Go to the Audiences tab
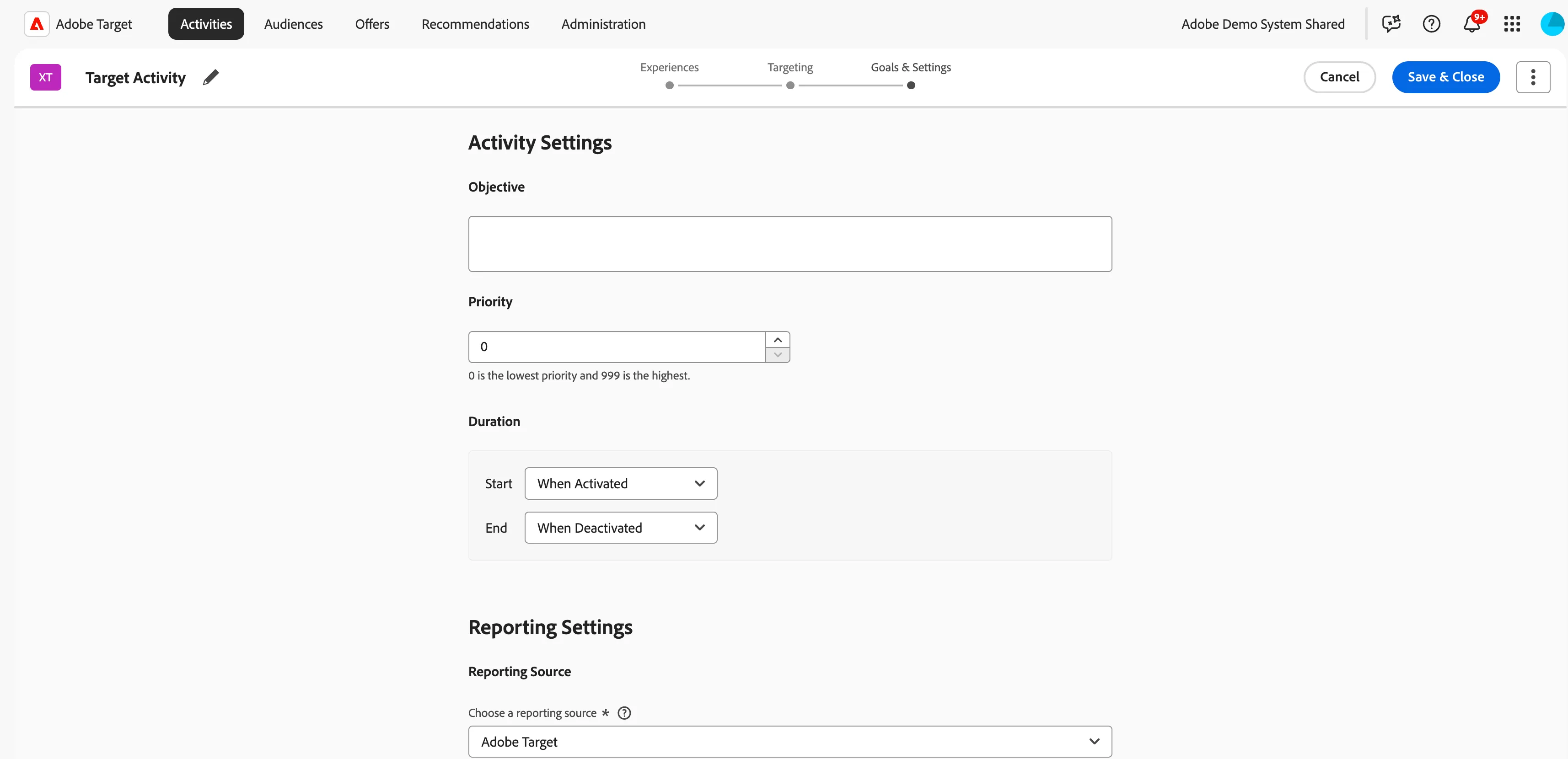The width and height of the screenshot is (1568, 759). click(293, 24)
